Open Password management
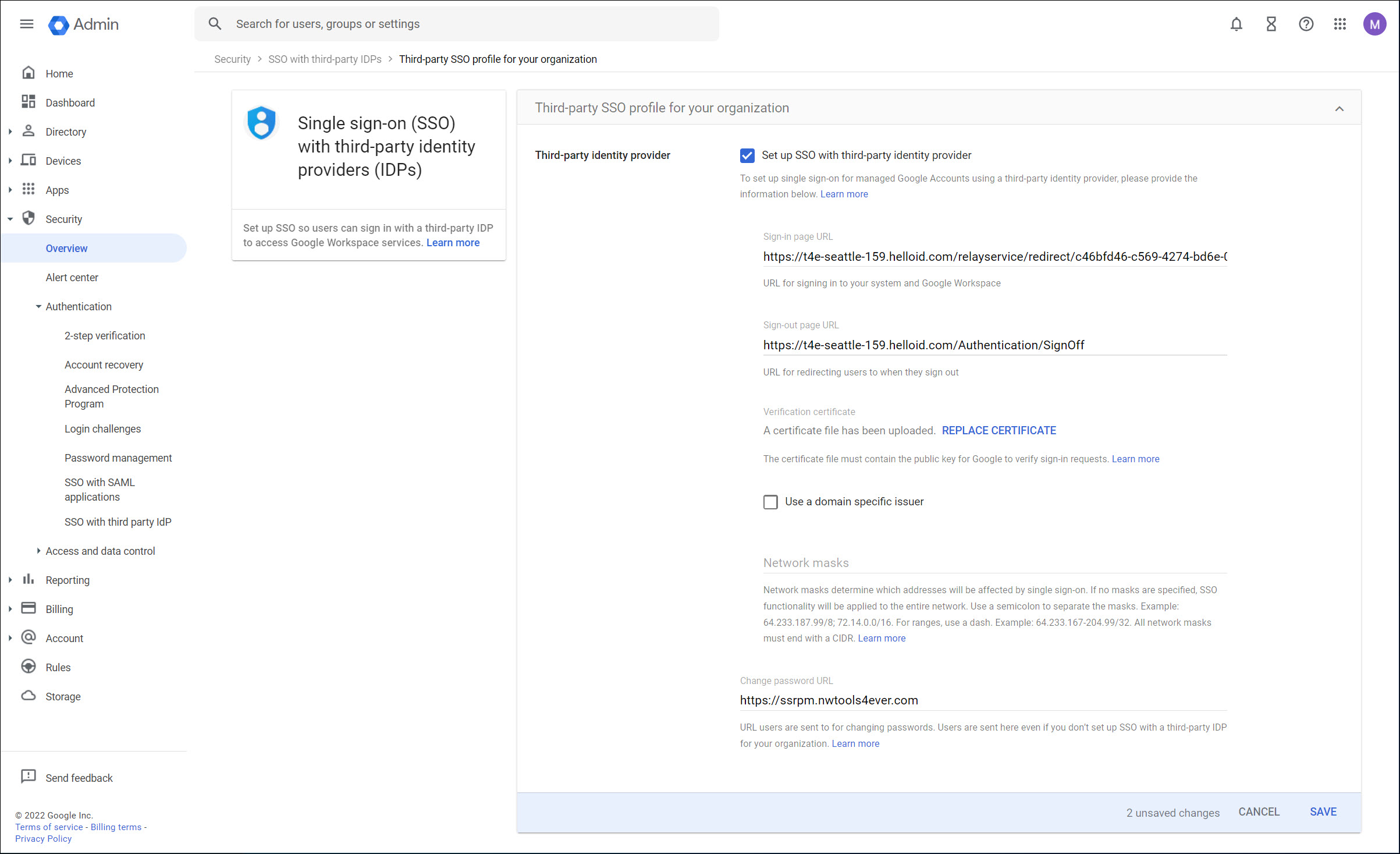 pos(118,458)
